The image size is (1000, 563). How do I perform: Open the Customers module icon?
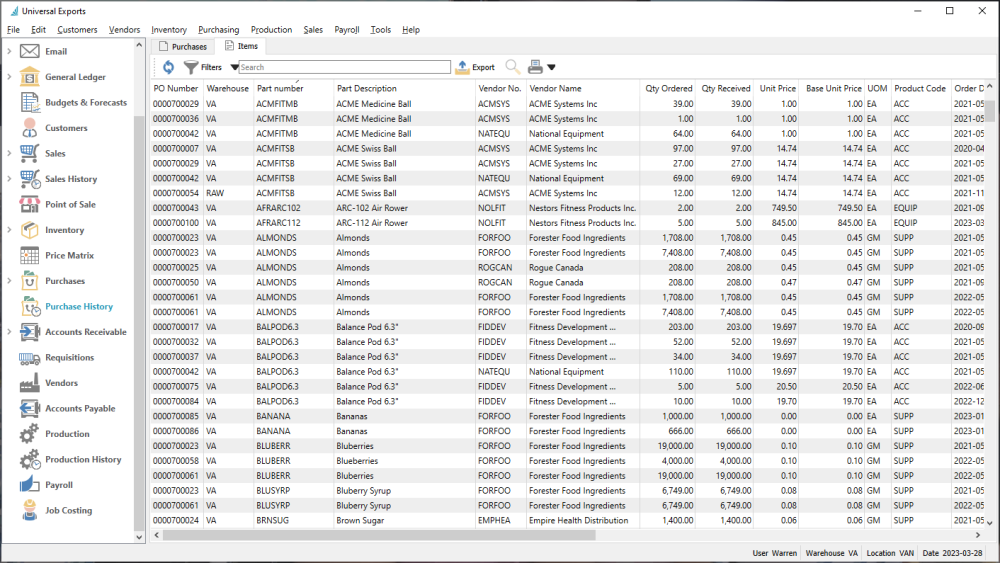coord(29,128)
